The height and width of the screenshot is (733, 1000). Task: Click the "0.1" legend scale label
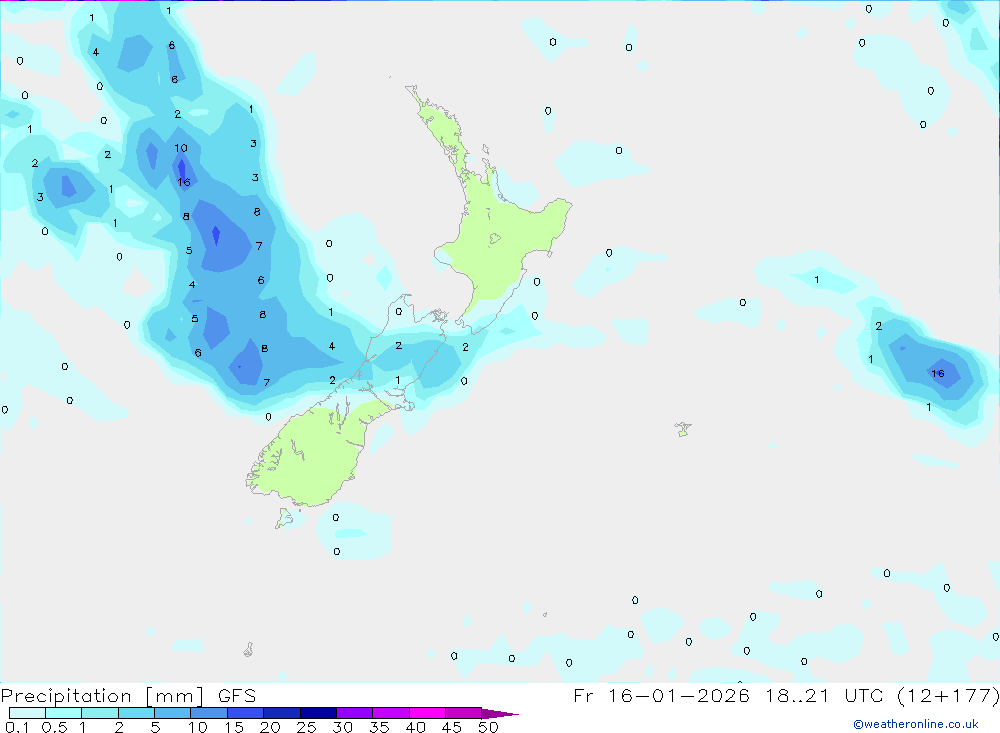17,727
